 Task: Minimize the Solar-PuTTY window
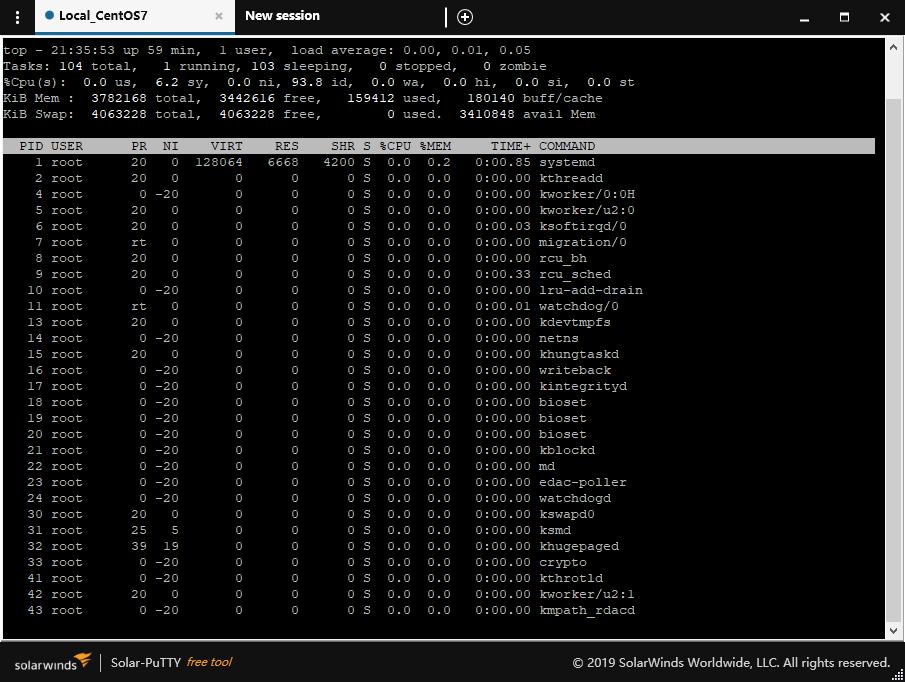click(x=803, y=17)
